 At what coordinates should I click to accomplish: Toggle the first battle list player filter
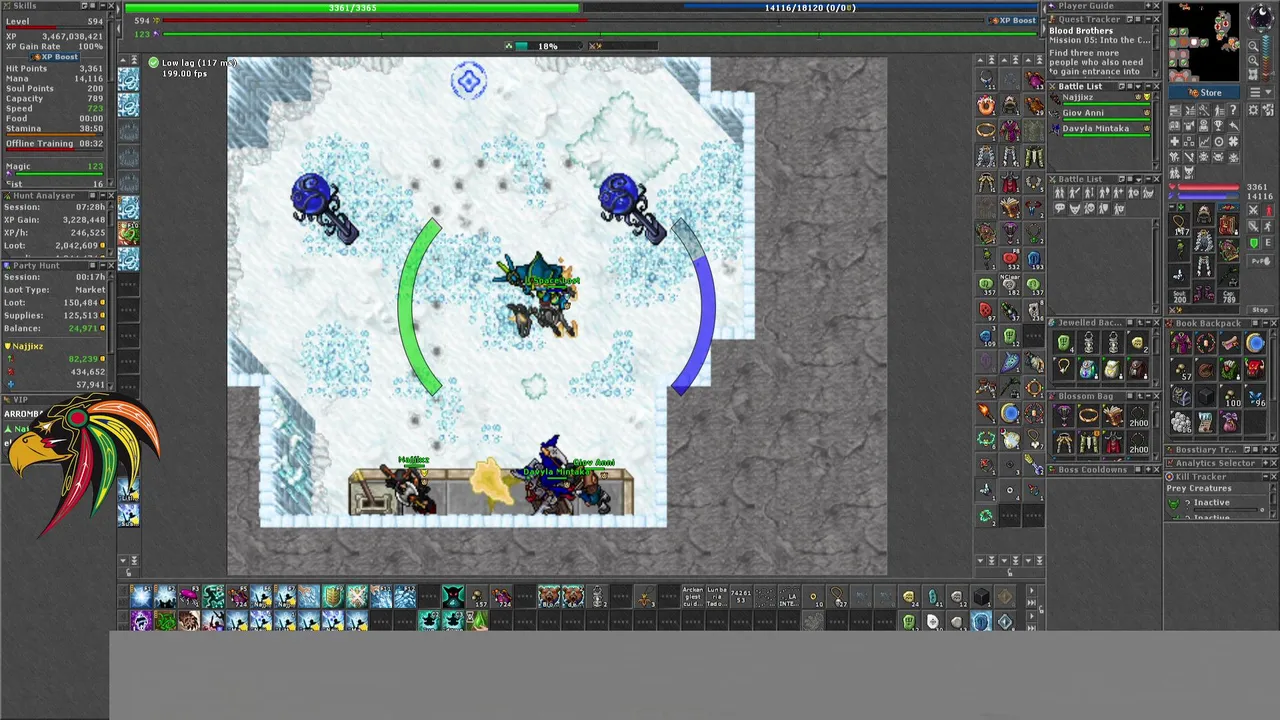point(1060,192)
